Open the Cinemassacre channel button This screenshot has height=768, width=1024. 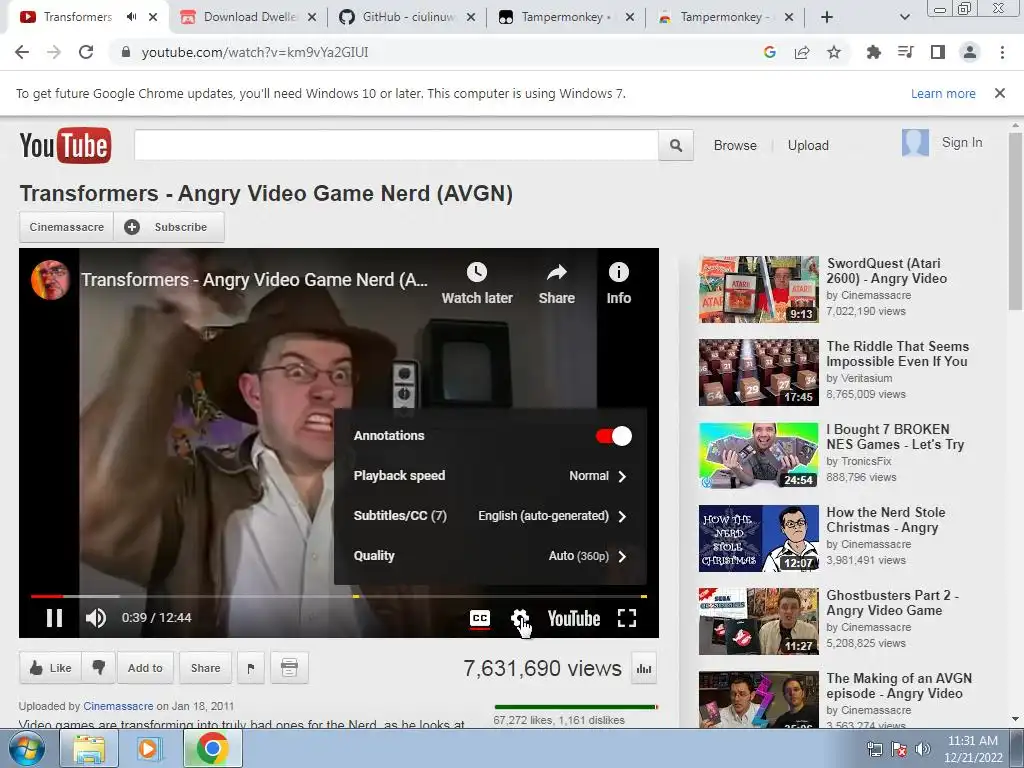pos(67,227)
